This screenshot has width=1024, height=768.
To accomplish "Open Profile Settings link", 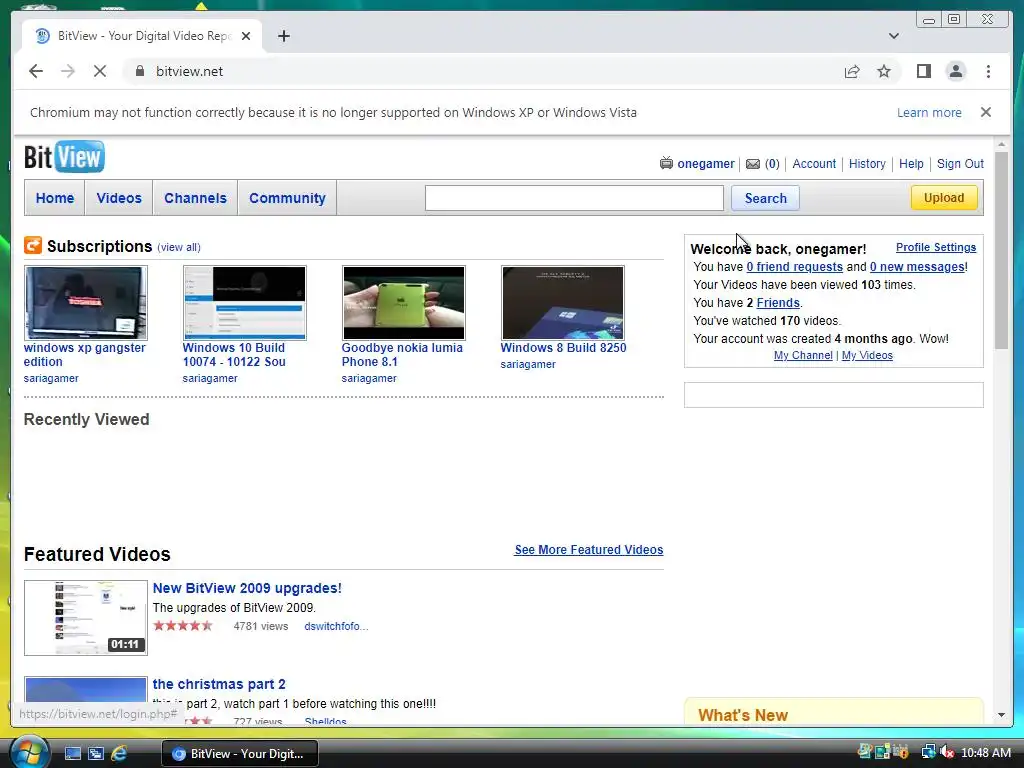I will pyautogui.click(x=936, y=248).
